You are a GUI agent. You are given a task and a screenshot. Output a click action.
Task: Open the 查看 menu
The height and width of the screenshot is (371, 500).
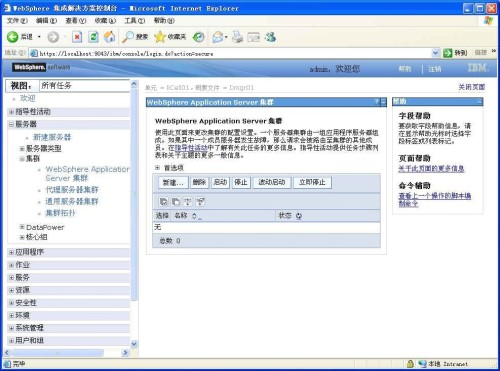76,21
